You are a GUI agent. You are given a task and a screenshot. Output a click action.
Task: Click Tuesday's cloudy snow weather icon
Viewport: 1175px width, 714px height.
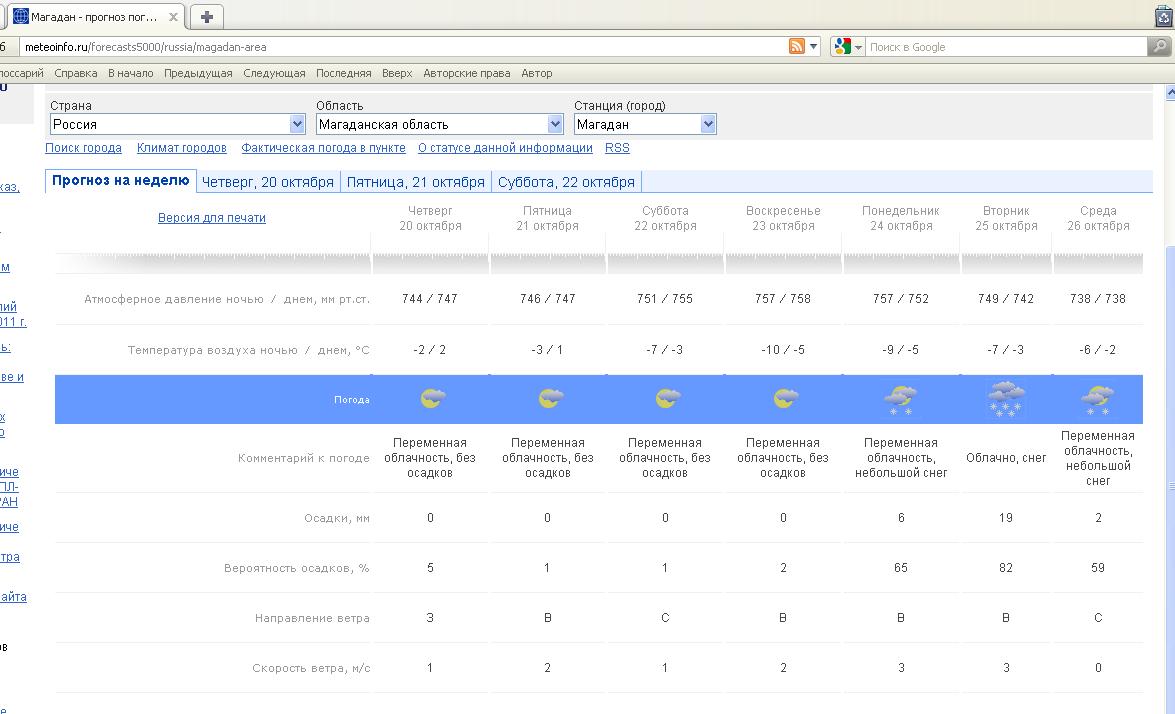click(x=1005, y=399)
